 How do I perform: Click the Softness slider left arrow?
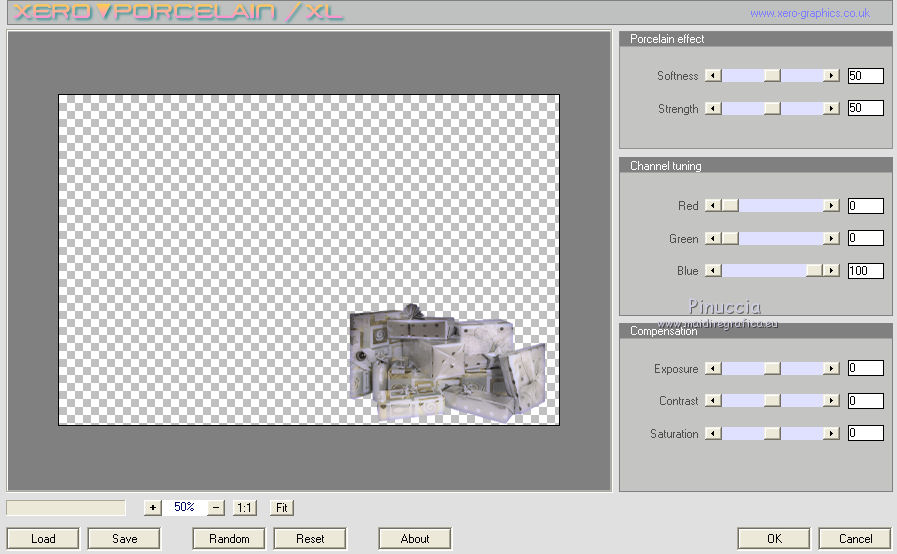point(713,76)
